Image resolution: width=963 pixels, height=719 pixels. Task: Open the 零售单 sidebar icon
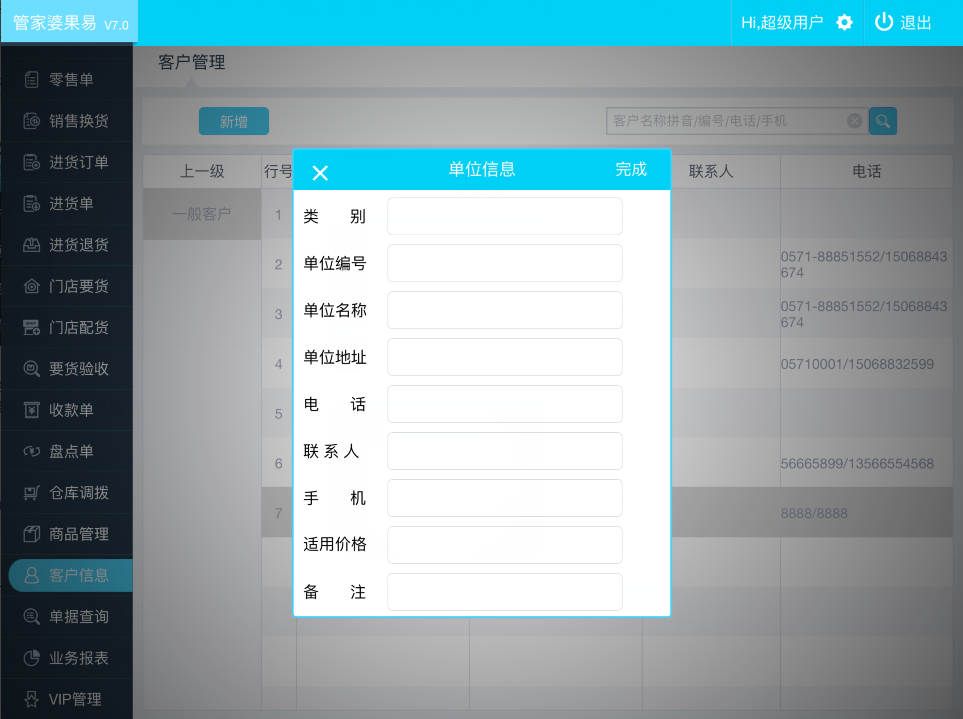pyautogui.click(x=31, y=80)
